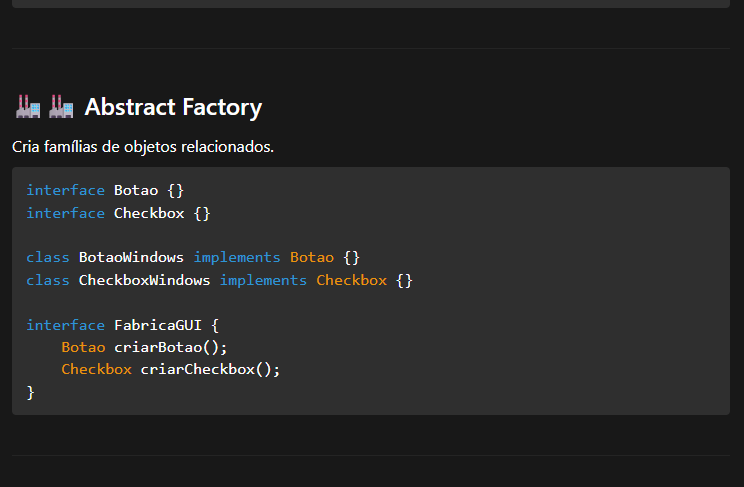Click orange Checkbox type after CheckboxWindows implements
This screenshot has height=487, width=744.
[x=351, y=280]
